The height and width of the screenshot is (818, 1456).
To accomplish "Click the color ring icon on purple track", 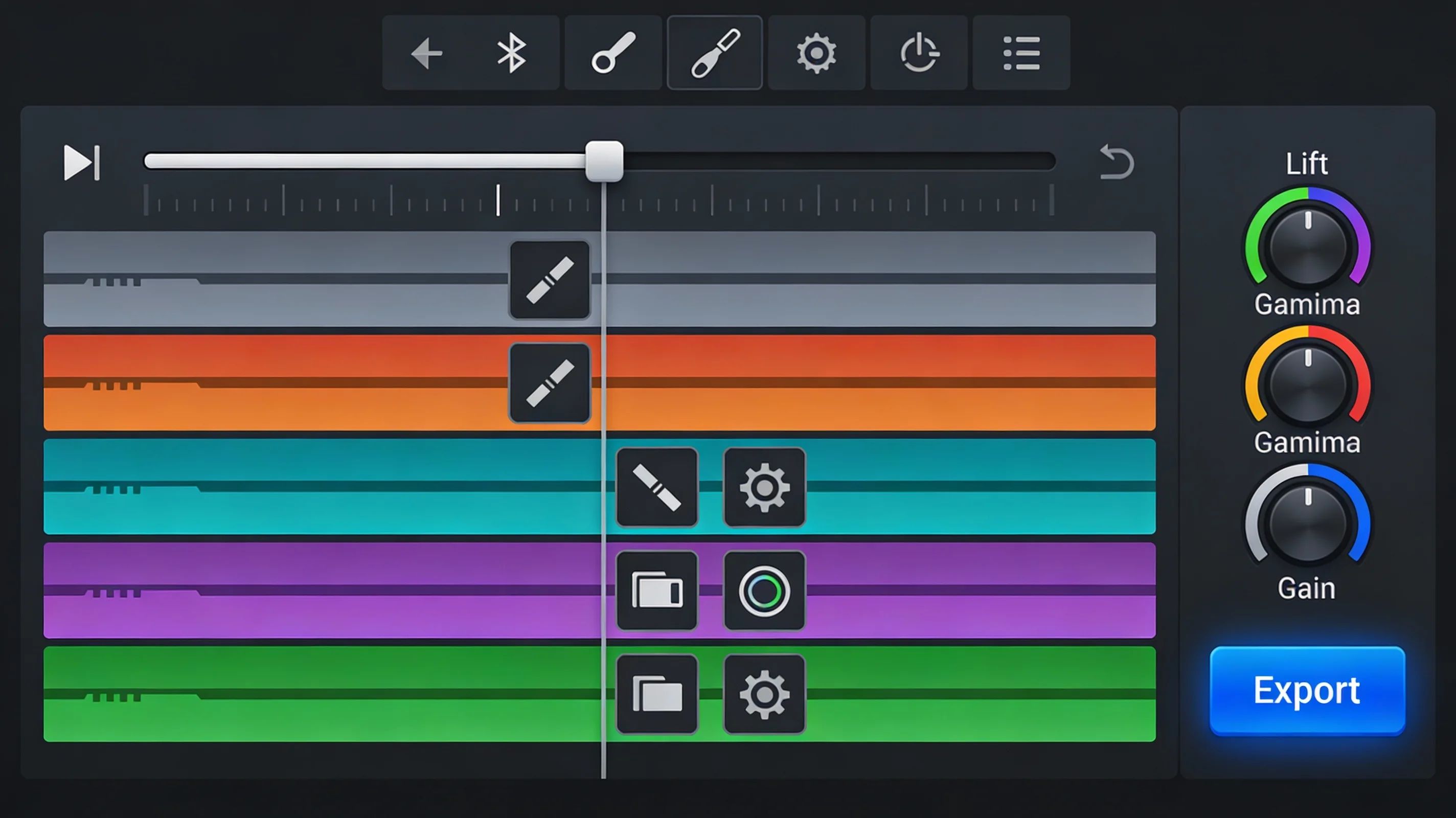I will coord(764,590).
